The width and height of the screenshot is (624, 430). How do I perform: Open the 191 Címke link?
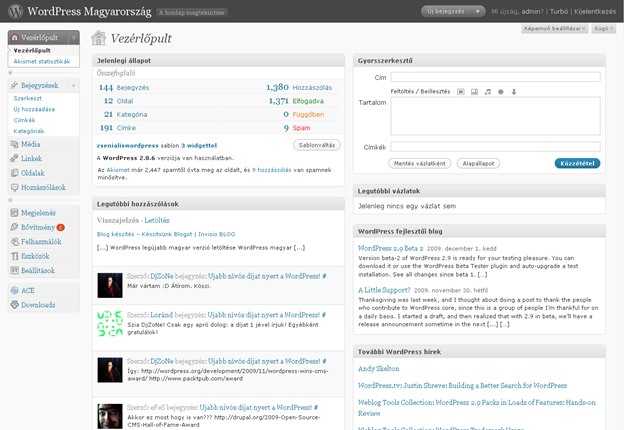(118, 128)
